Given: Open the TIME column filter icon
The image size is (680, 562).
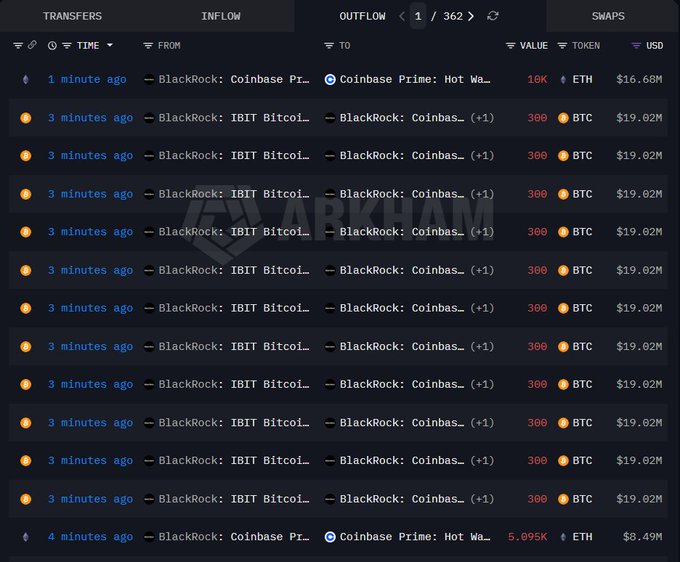Looking at the screenshot, I should [x=66, y=46].
